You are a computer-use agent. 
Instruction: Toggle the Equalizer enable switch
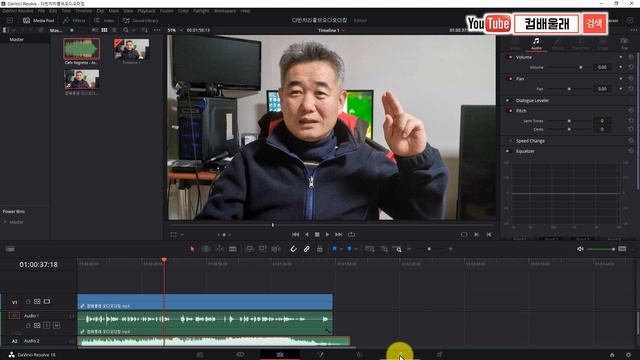point(508,151)
